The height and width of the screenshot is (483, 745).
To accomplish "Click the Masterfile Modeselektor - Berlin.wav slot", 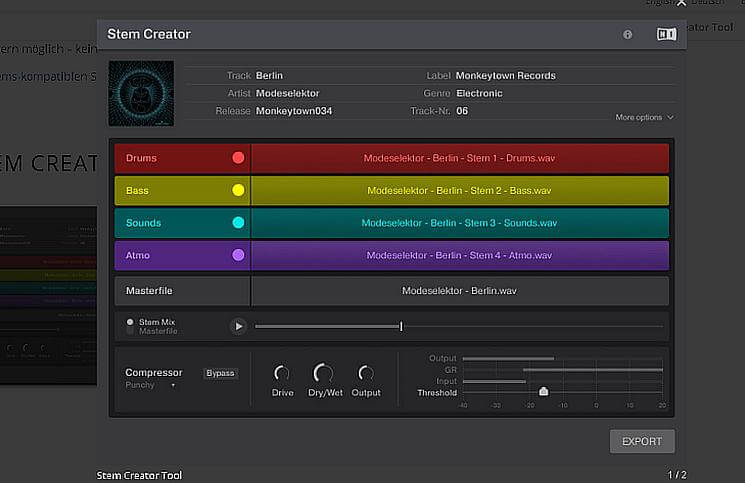I will point(459,291).
